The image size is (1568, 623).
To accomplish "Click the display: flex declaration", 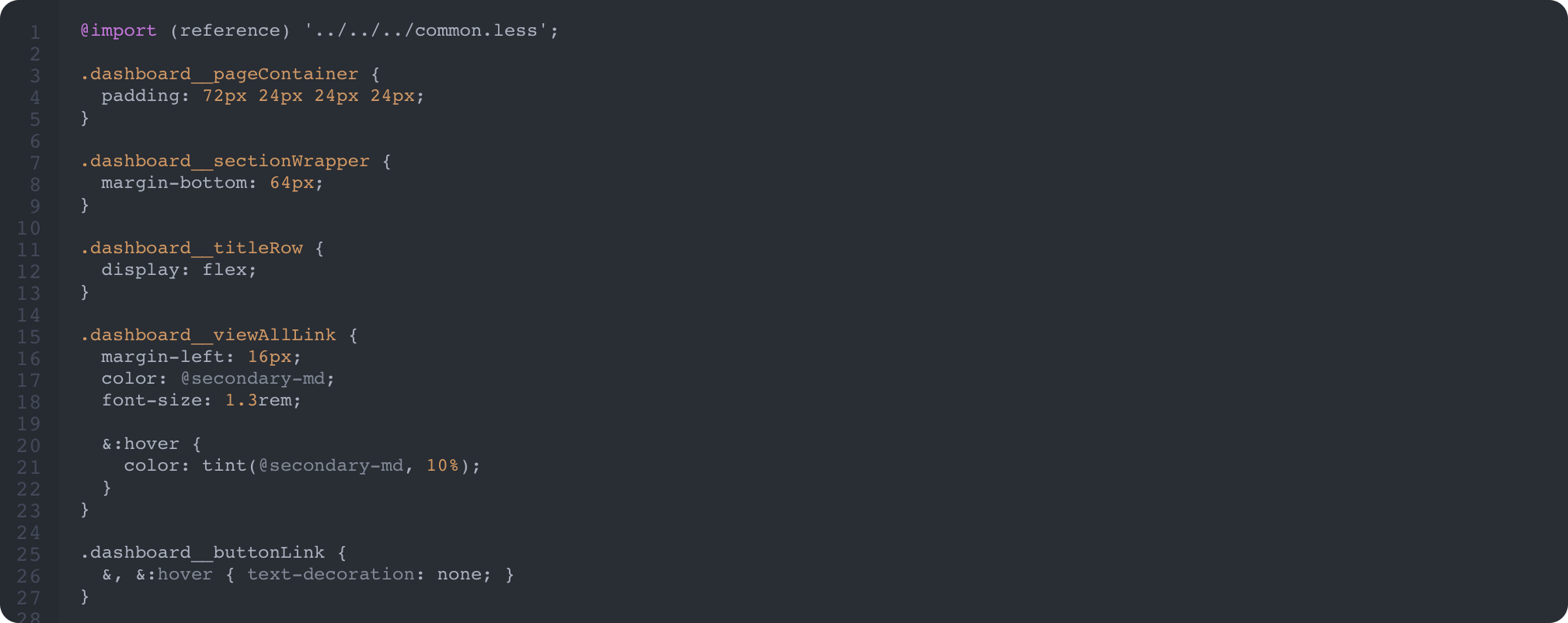I will click(179, 270).
